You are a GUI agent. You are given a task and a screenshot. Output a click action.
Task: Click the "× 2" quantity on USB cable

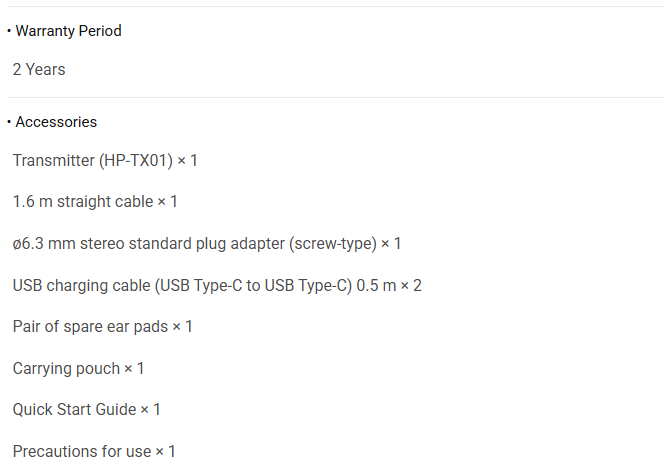coord(411,286)
